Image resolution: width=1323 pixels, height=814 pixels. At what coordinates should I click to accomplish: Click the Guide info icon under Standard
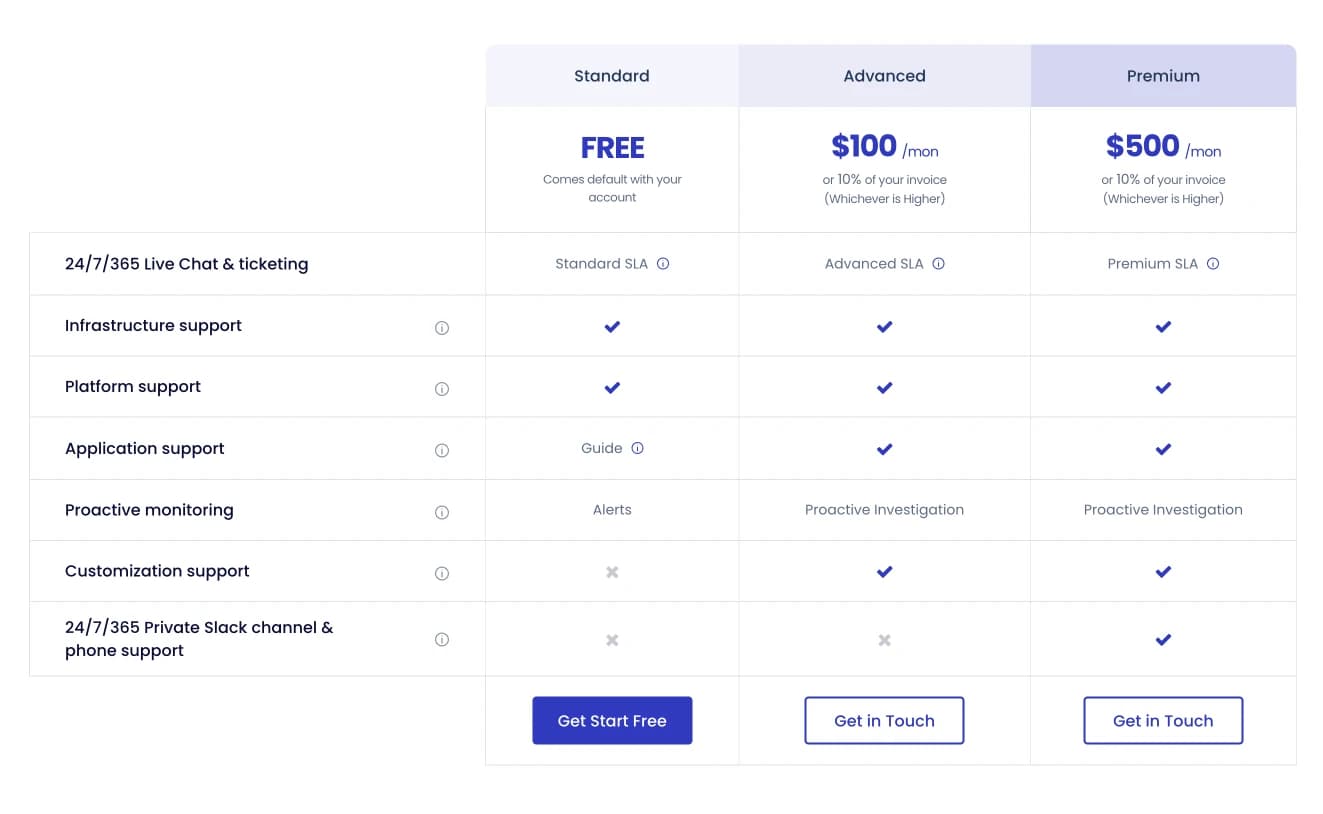[x=637, y=449]
